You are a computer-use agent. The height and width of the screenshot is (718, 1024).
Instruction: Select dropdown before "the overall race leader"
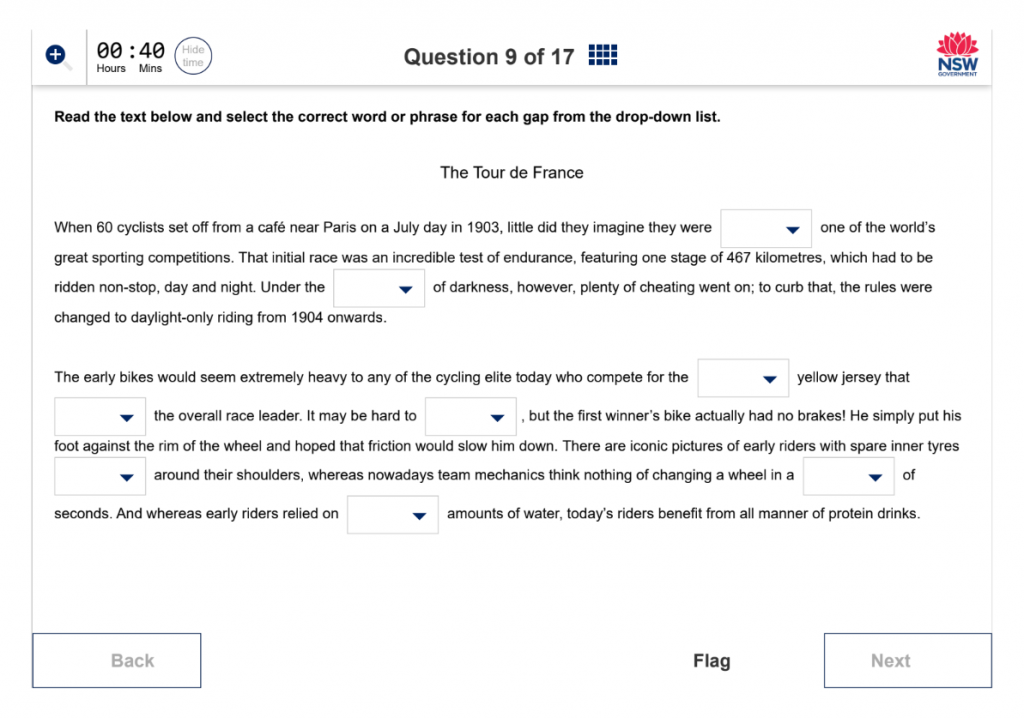[x=100, y=416]
